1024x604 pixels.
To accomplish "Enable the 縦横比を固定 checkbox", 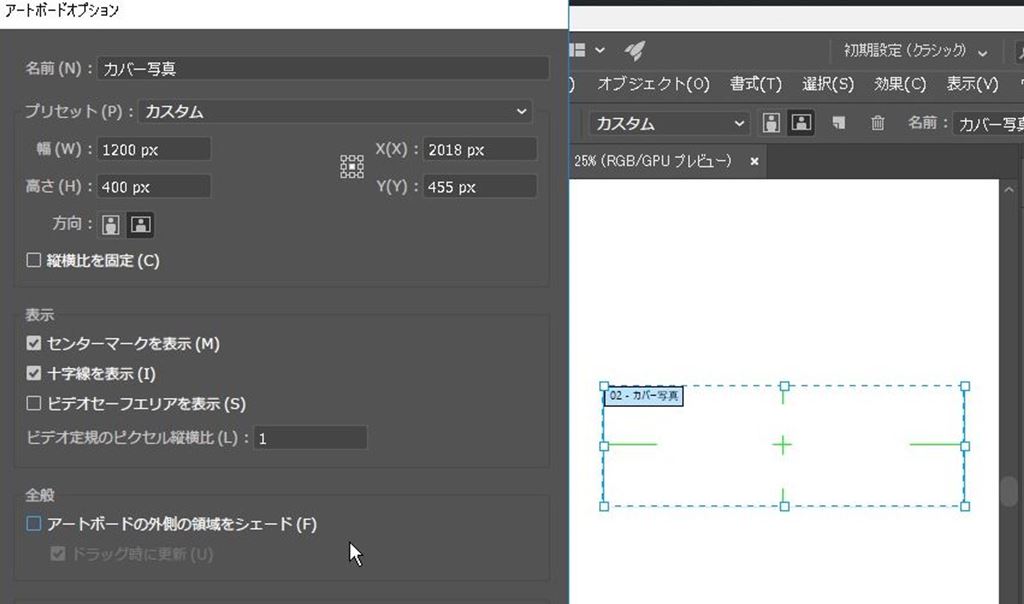I will pos(34,261).
